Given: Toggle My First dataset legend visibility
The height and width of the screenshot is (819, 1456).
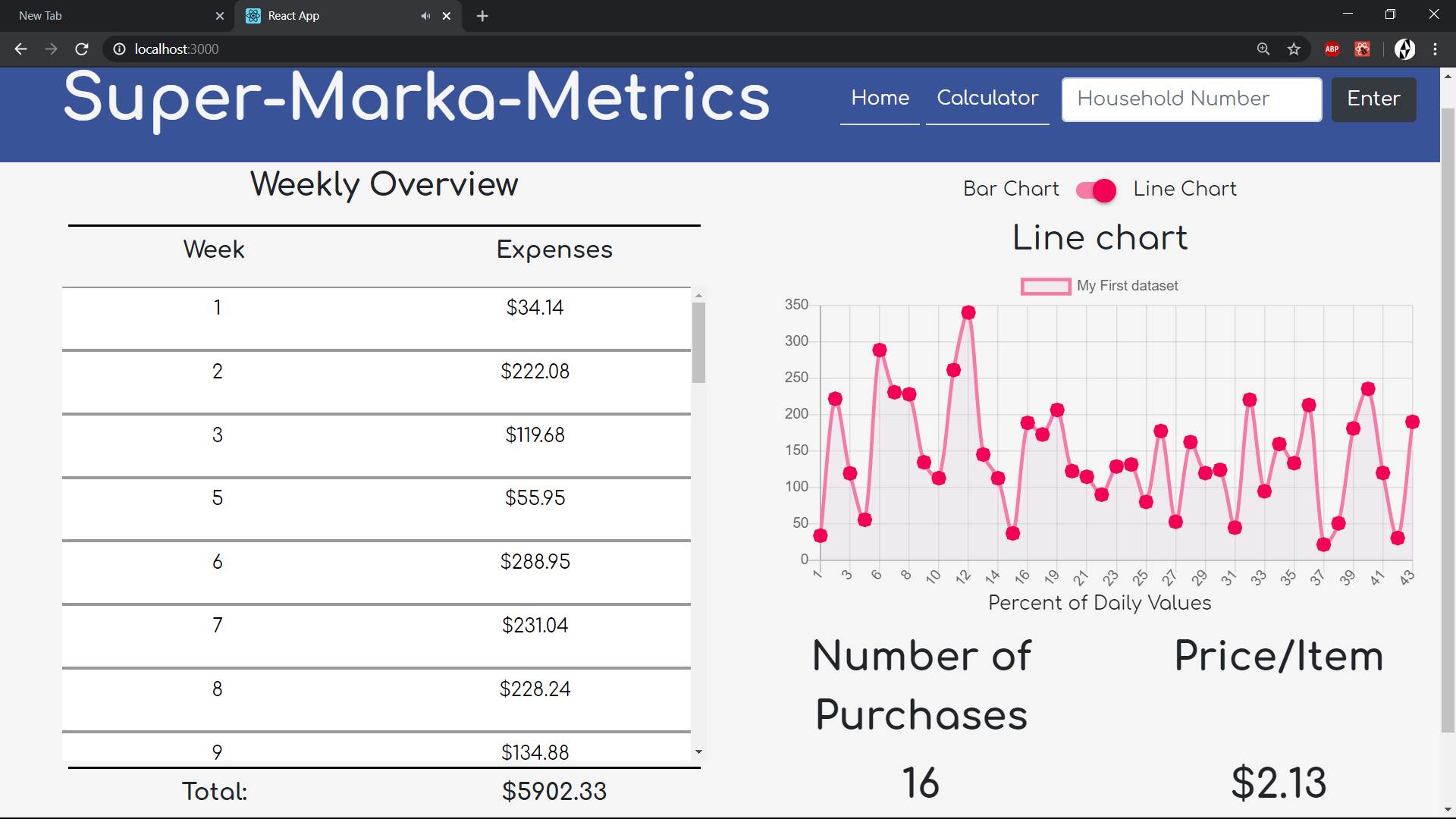Looking at the screenshot, I should [x=1046, y=286].
